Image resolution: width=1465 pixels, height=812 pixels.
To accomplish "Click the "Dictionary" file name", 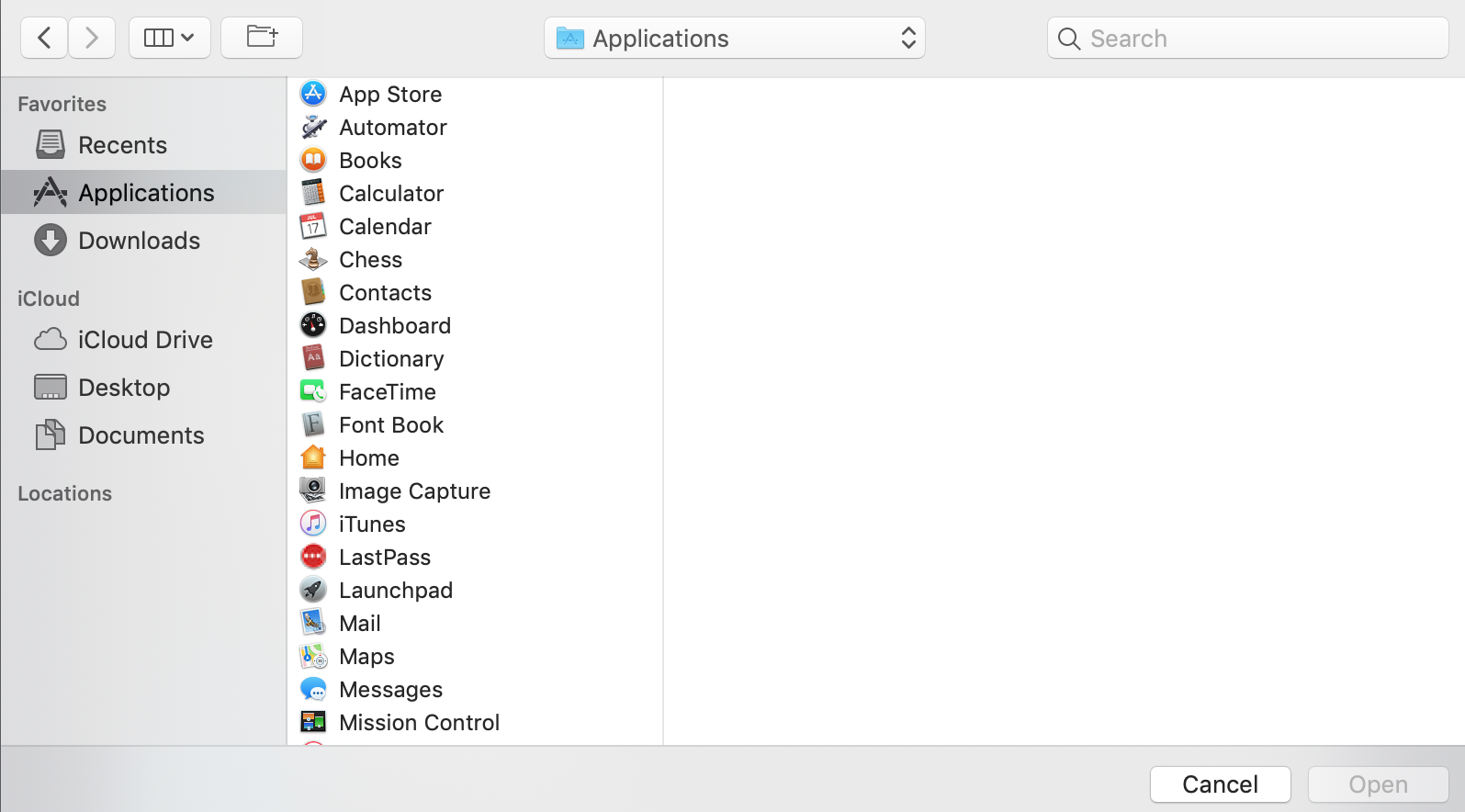I will (x=391, y=359).
